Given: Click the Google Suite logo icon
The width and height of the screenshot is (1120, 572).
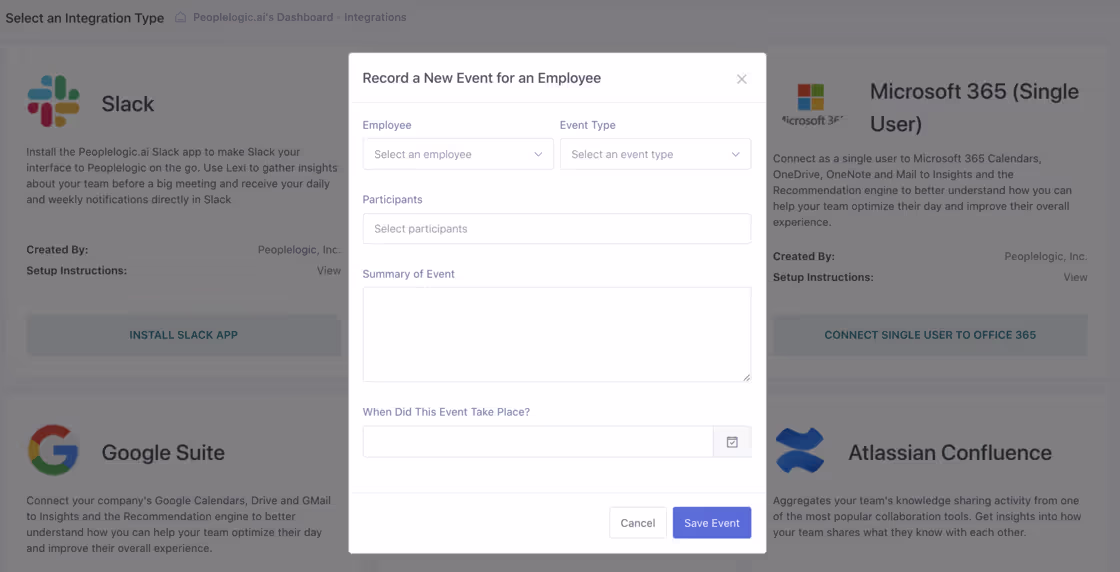Looking at the screenshot, I should [x=54, y=450].
